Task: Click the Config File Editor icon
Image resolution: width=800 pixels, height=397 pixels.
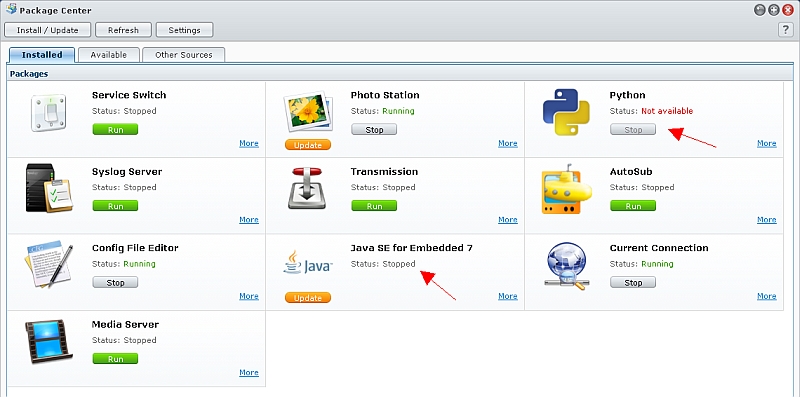Action: [x=48, y=265]
